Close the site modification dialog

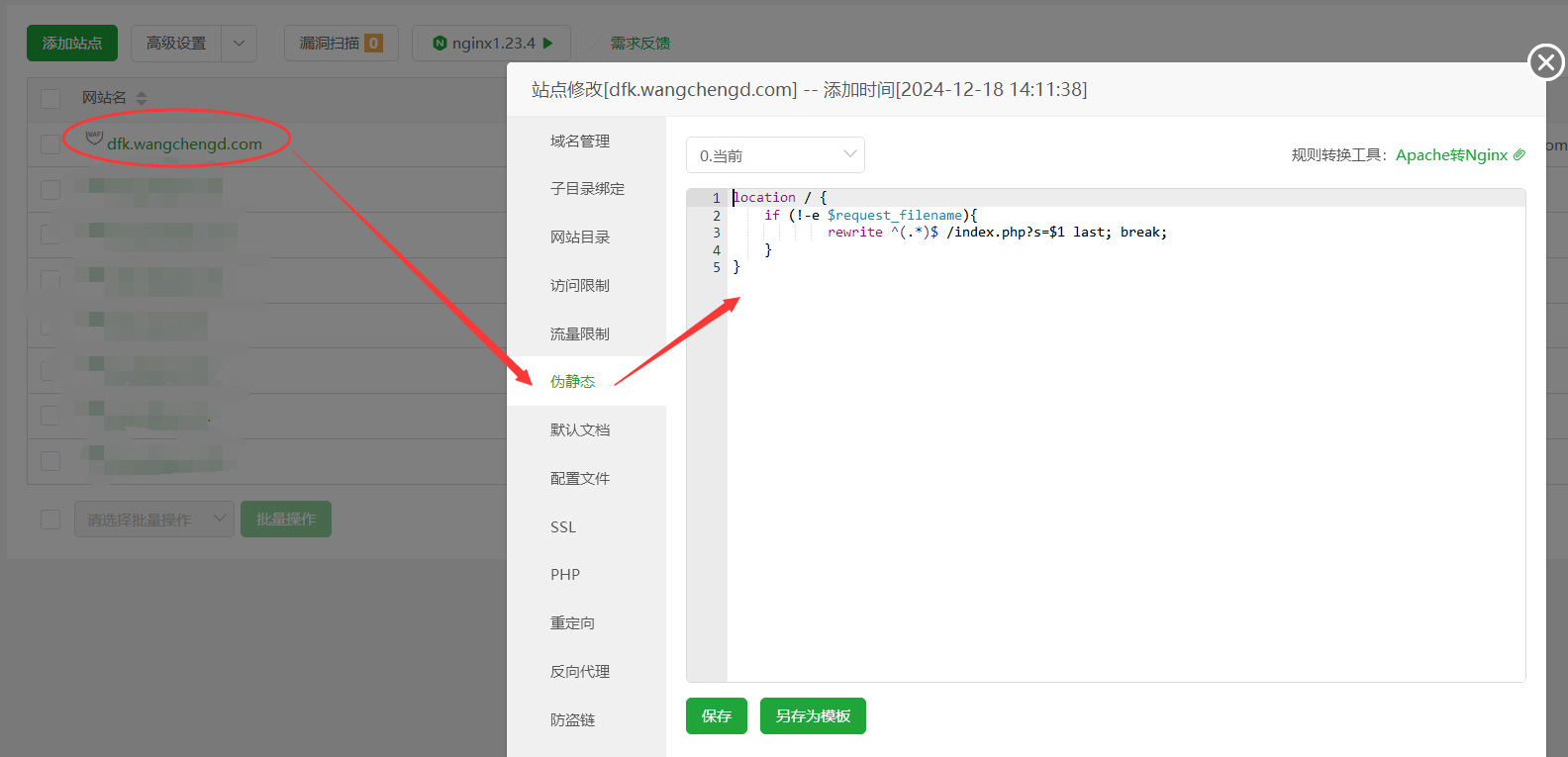pos(1546,62)
